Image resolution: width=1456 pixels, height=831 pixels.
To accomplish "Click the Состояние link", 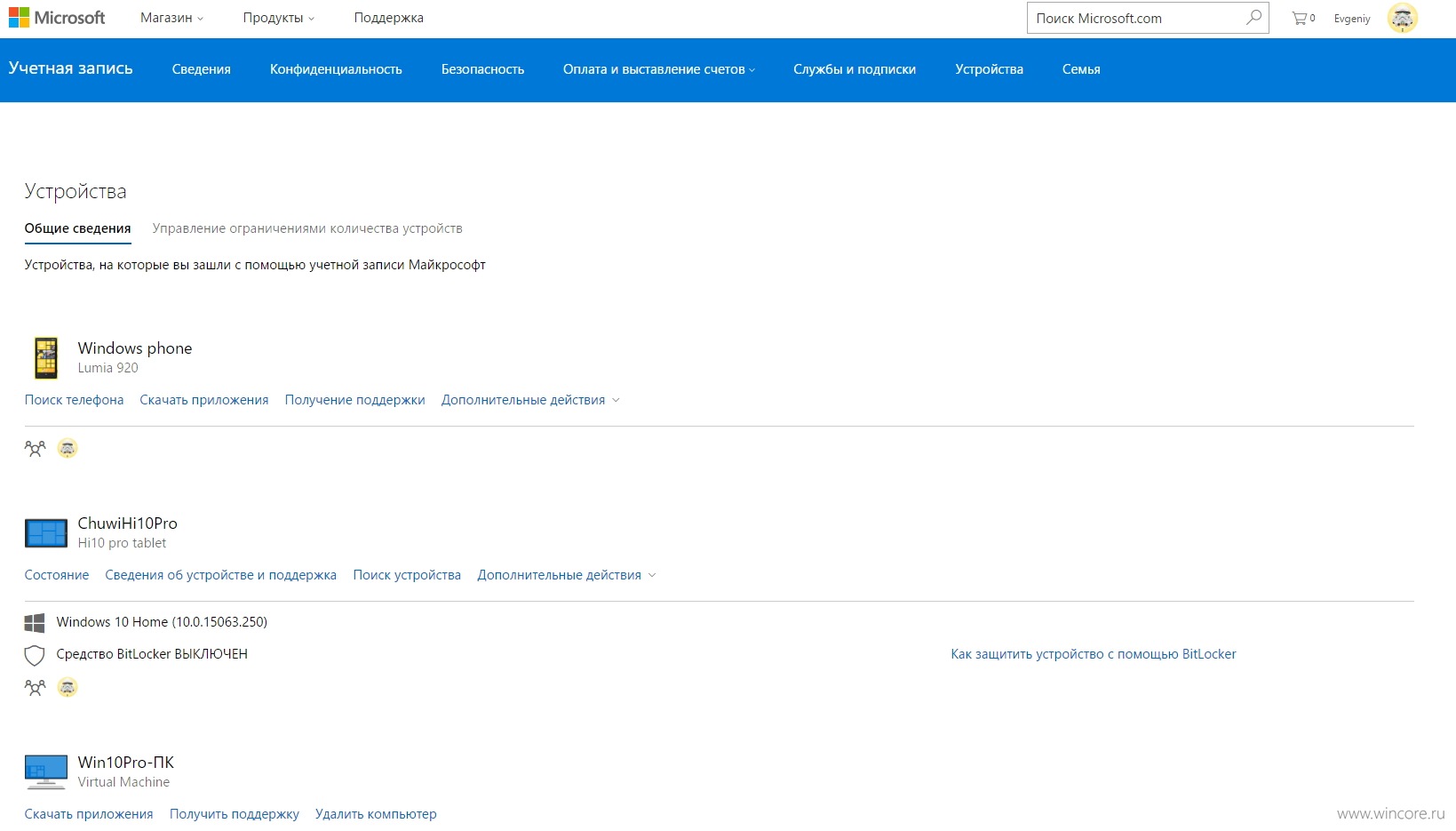I will pyautogui.click(x=57, y=575).
